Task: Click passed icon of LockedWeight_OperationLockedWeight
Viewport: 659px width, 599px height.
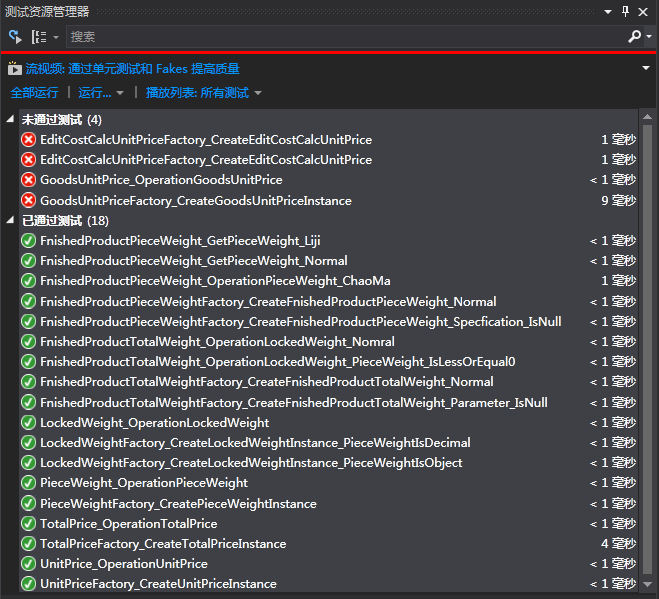Action: pyautogui.click(x=29, y=422)
